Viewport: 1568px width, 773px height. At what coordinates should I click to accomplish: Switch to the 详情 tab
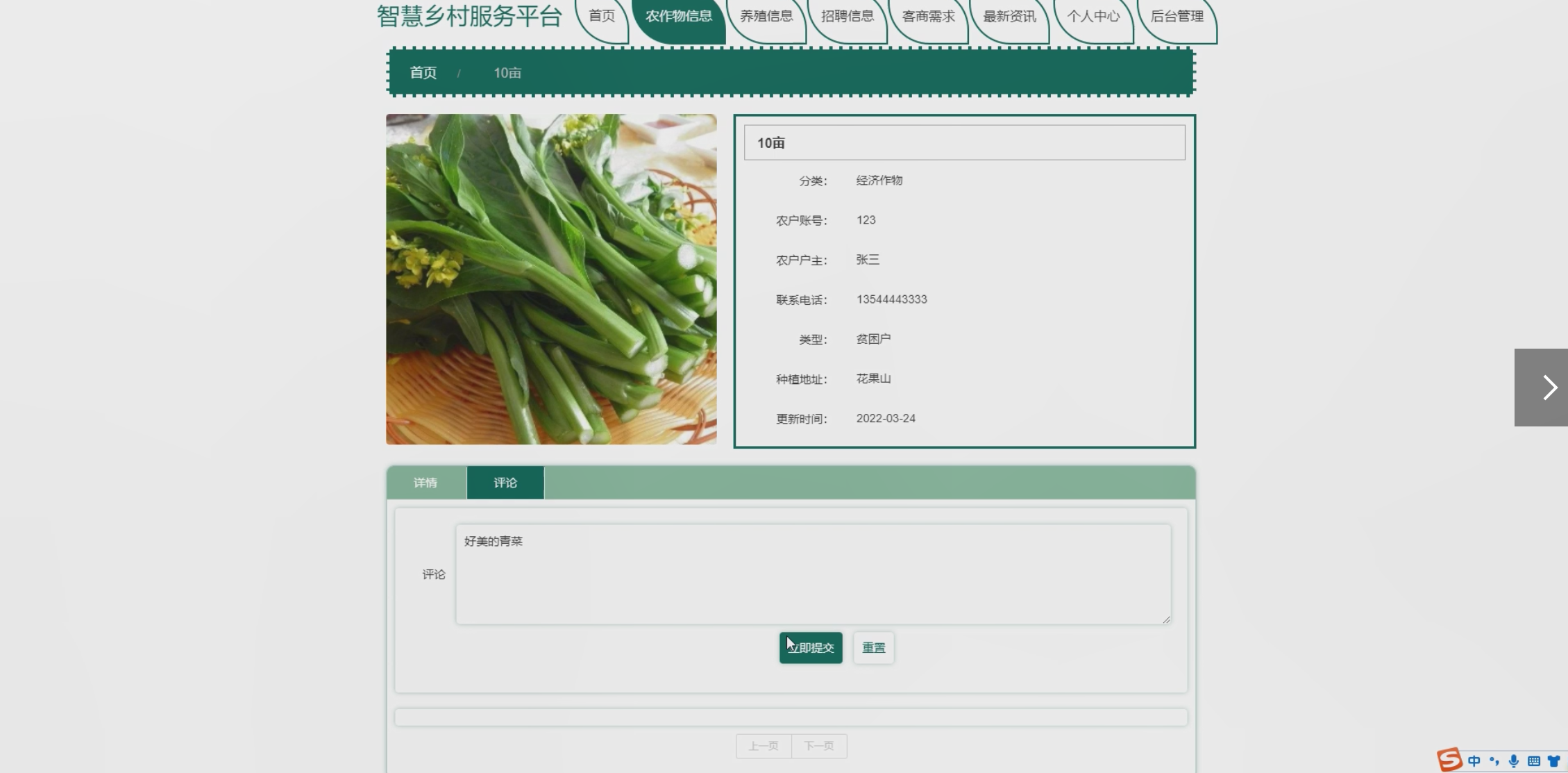click(425, 483)
